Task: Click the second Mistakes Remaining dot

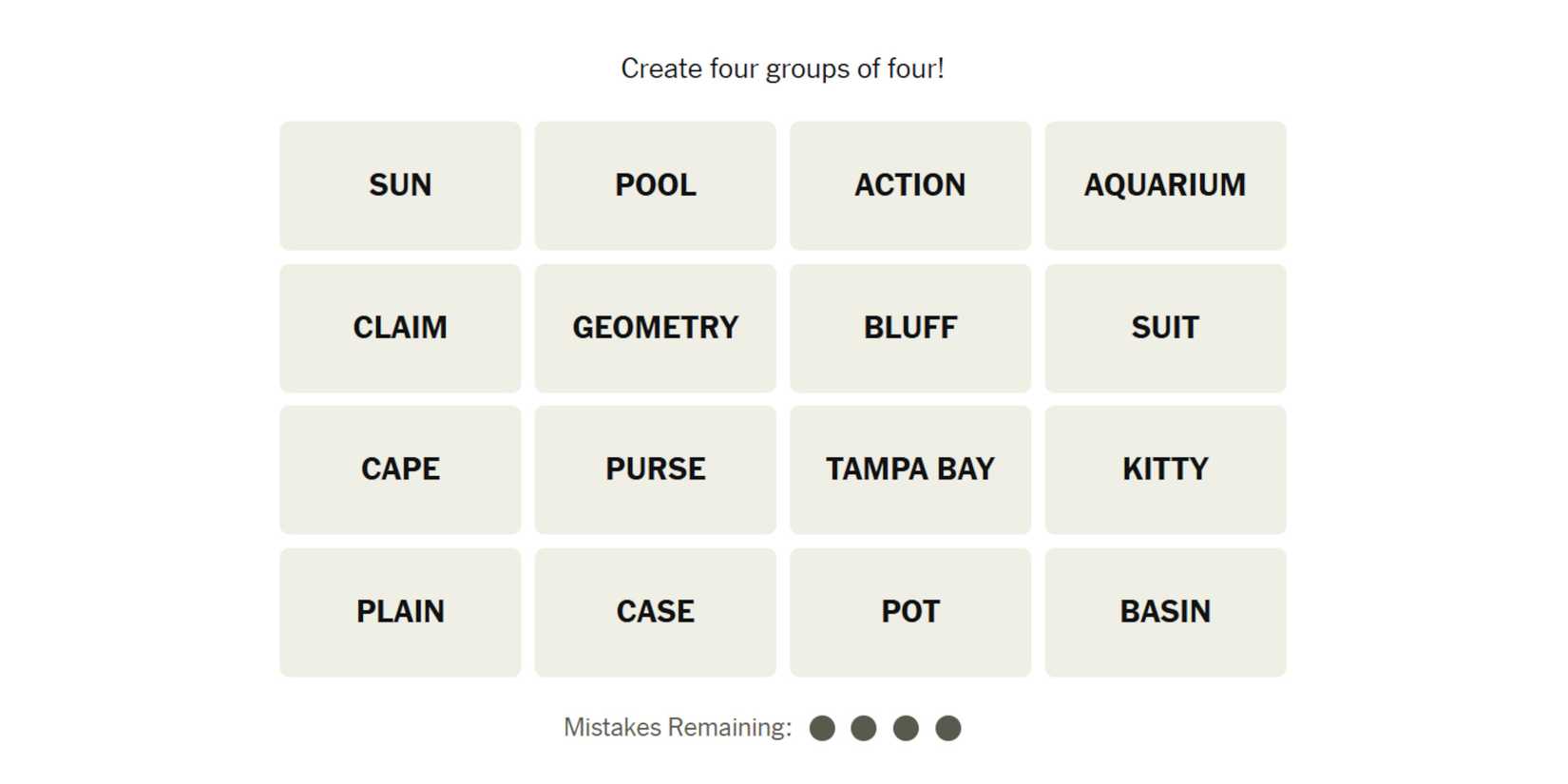Action: tap(864, 729)
